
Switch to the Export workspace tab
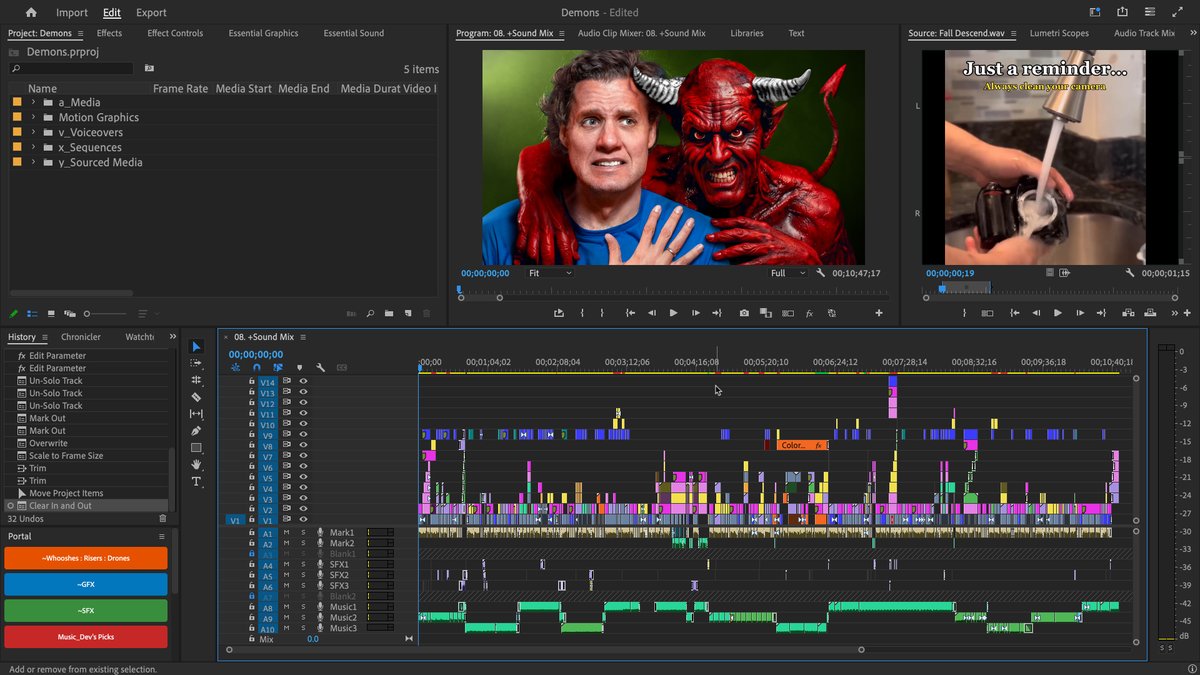(151, 13)
